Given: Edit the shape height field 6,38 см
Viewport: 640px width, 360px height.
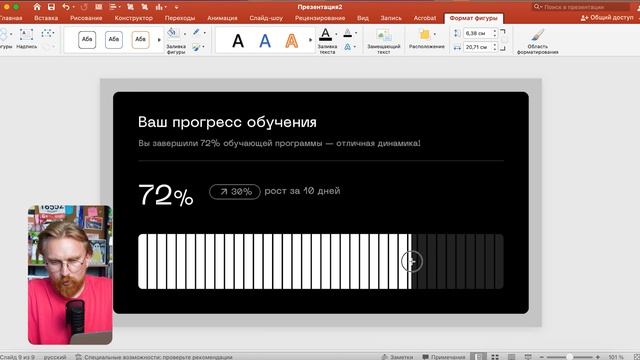Looking at the screenshot, I should pyautogui.click(x=478, y=33).
